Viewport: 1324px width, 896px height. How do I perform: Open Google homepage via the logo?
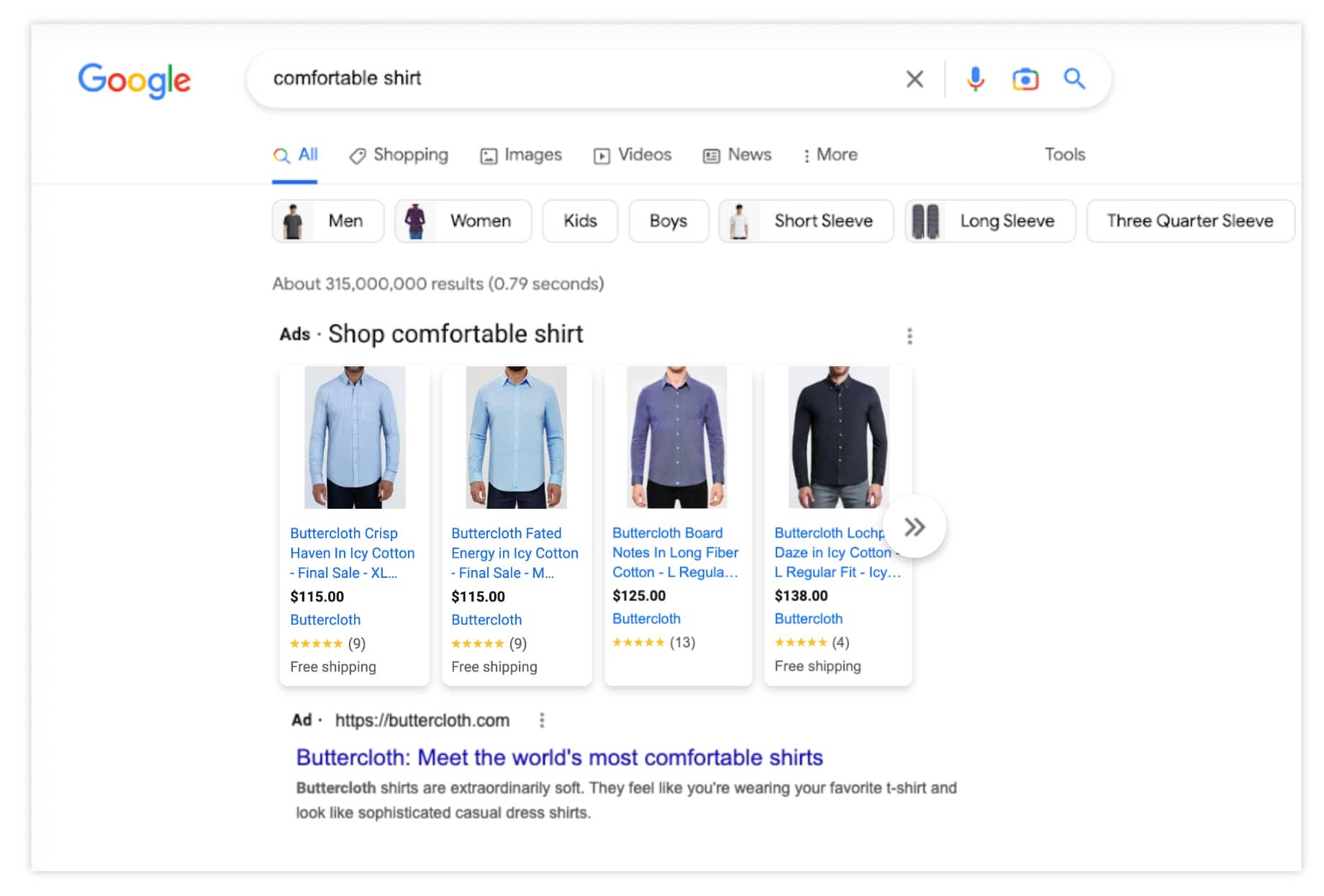135,80
